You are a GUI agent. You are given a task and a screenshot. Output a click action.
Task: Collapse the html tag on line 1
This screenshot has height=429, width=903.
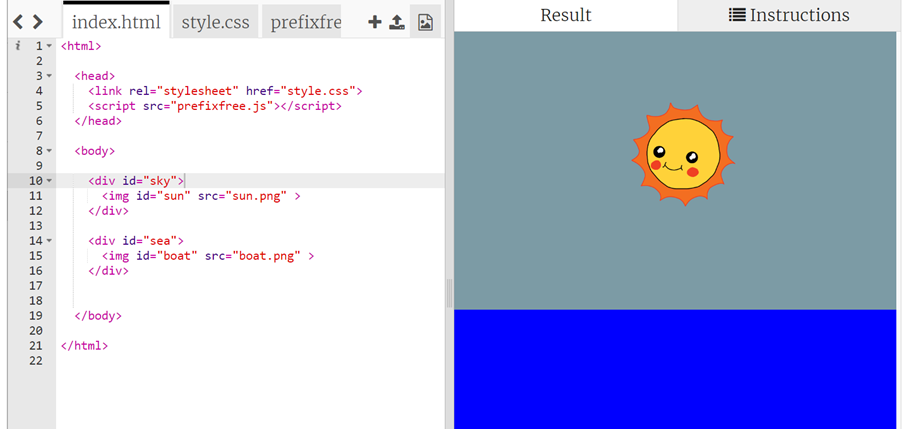49,46
